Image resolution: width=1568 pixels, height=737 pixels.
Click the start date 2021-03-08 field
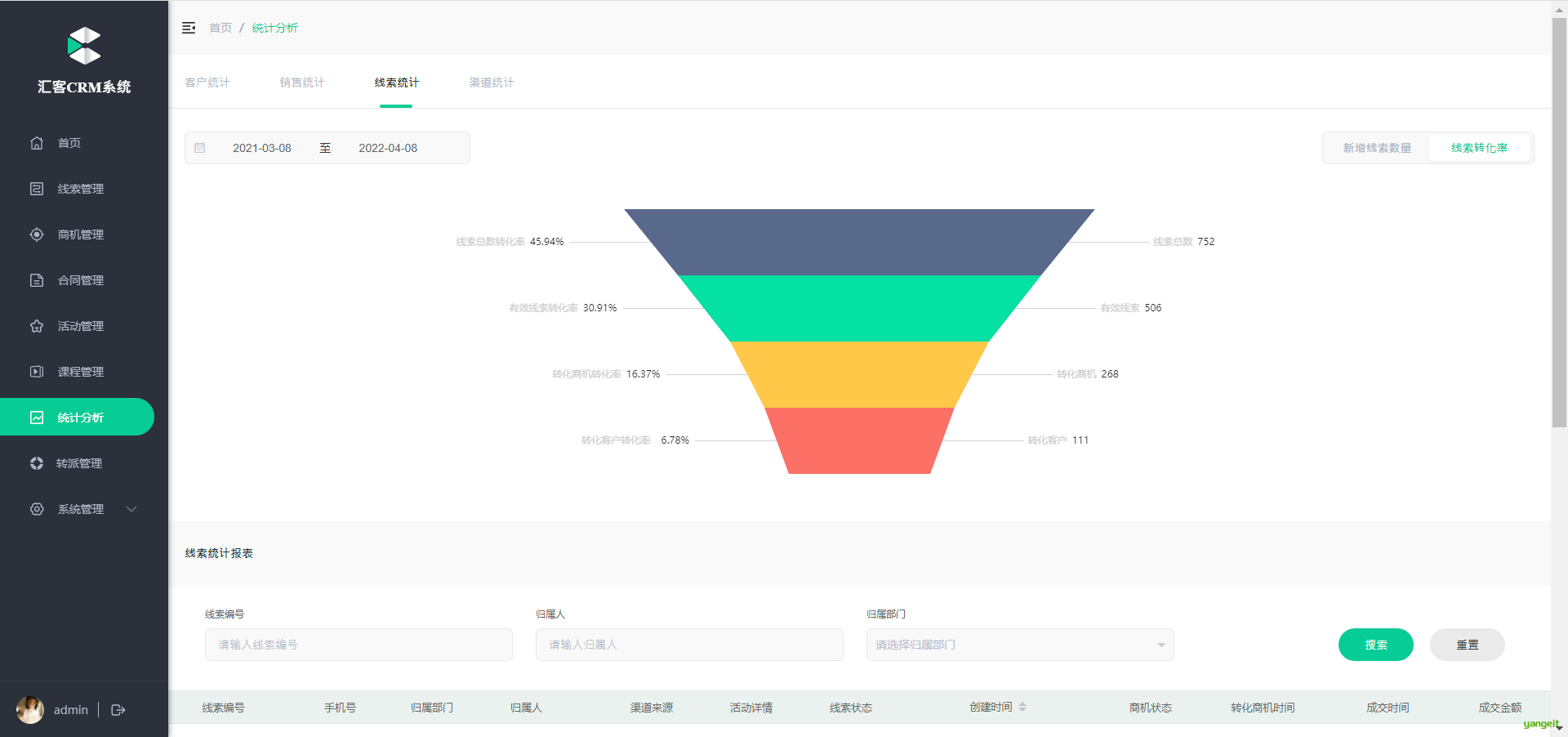point(262,148)
